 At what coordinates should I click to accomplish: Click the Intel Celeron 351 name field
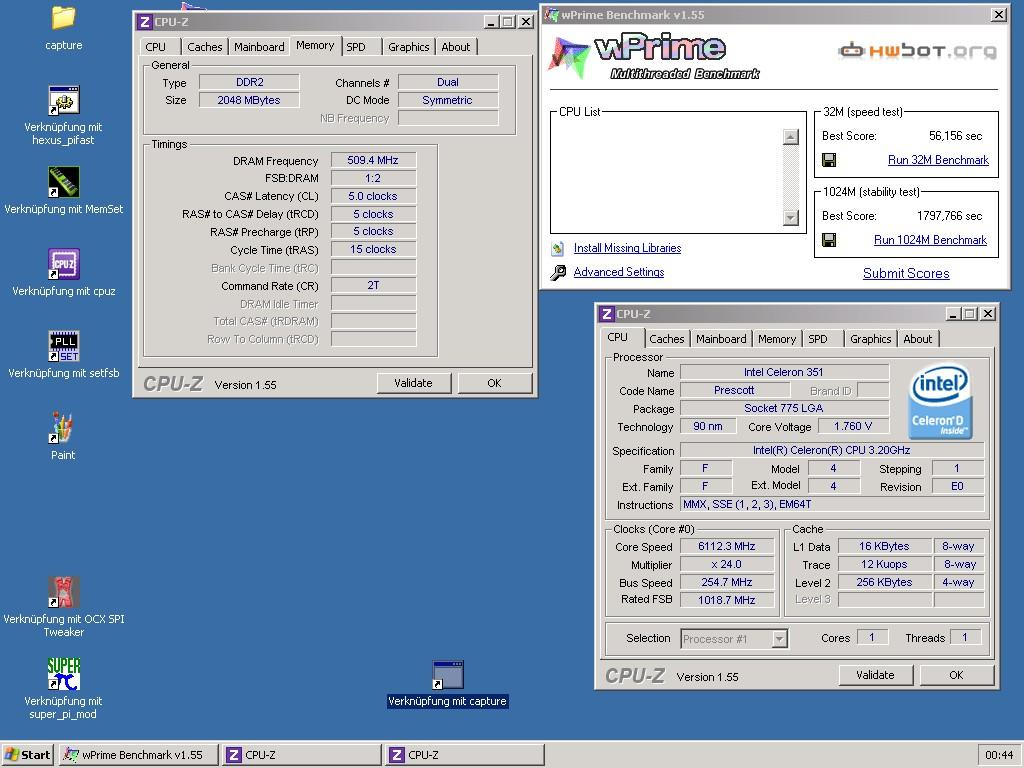coord(784,372)
